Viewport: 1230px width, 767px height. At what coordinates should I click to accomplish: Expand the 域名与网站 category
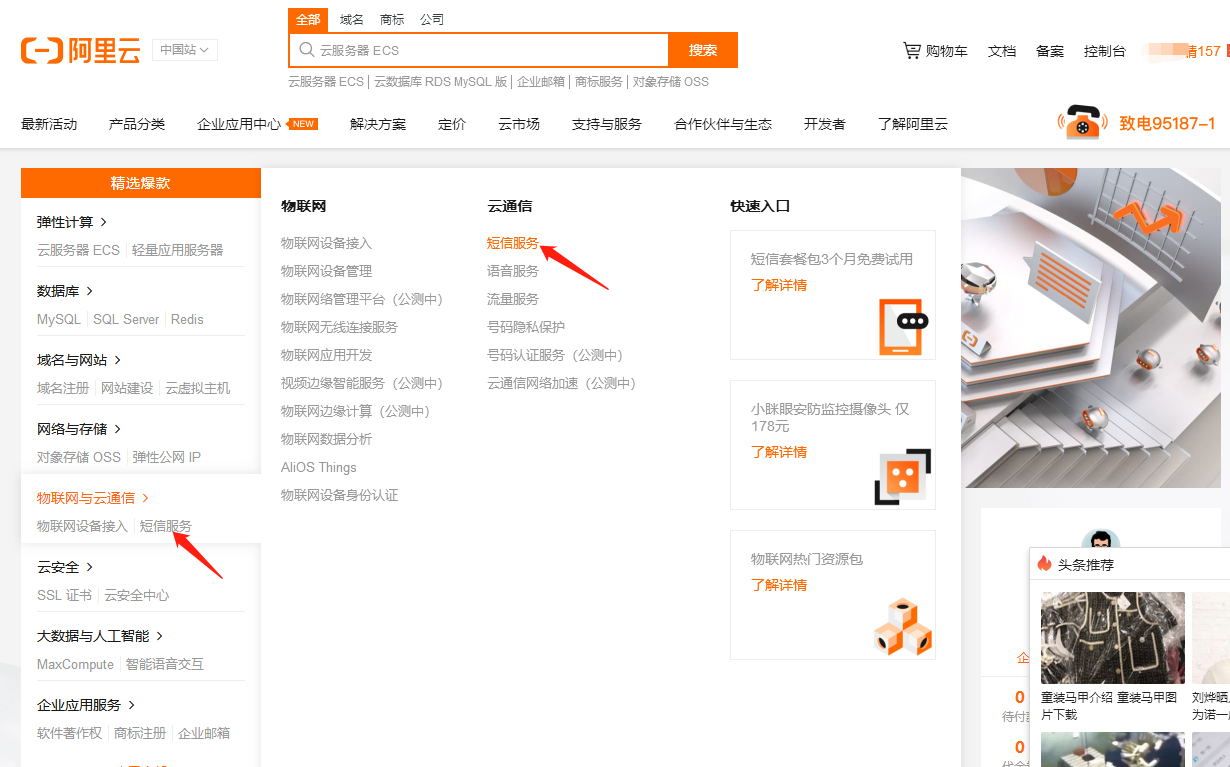coord(79,360)
